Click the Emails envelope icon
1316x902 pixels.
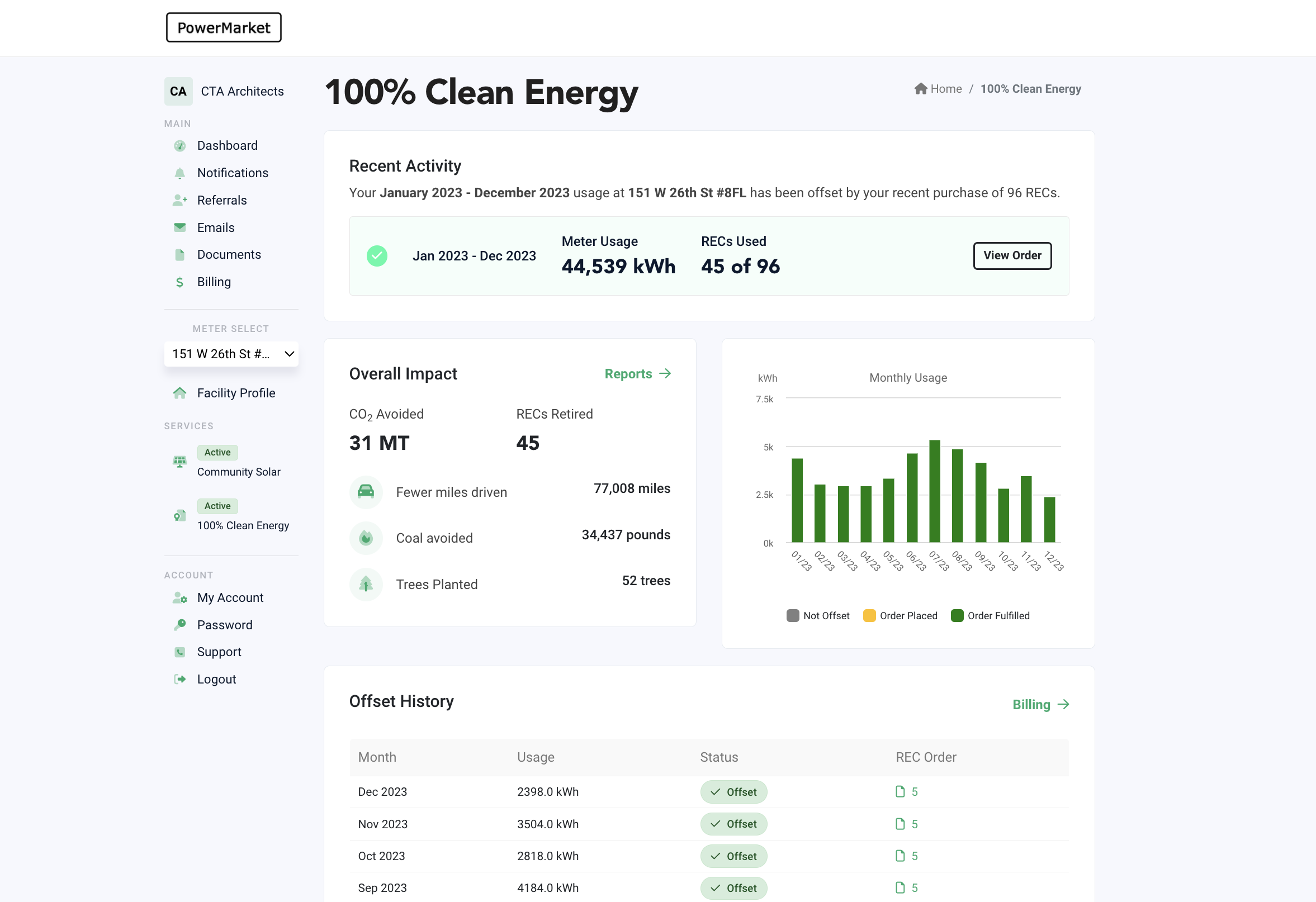pos(179,227)
